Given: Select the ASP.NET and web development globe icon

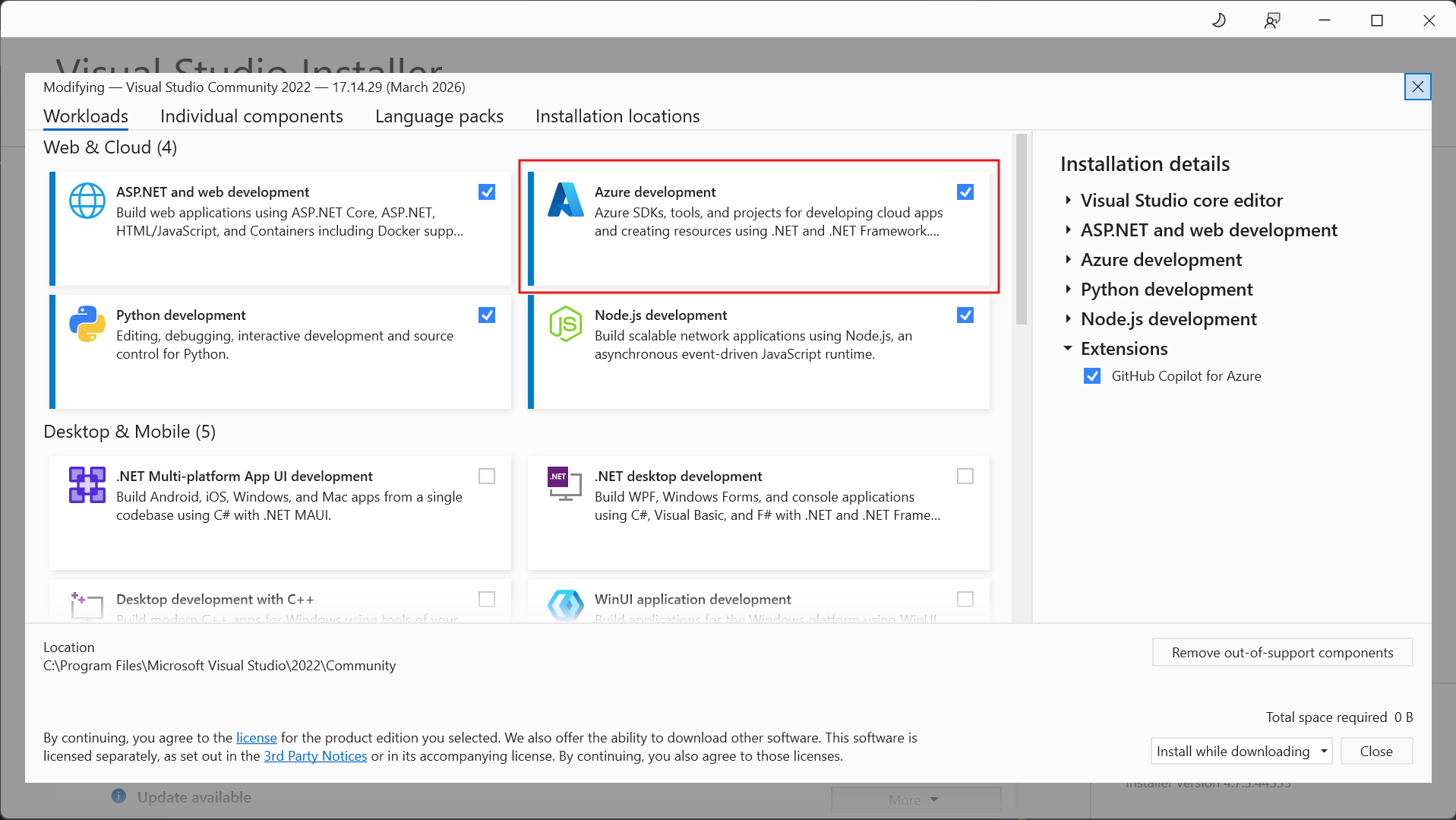Looking at the screenshot, I should click(87, 201).
